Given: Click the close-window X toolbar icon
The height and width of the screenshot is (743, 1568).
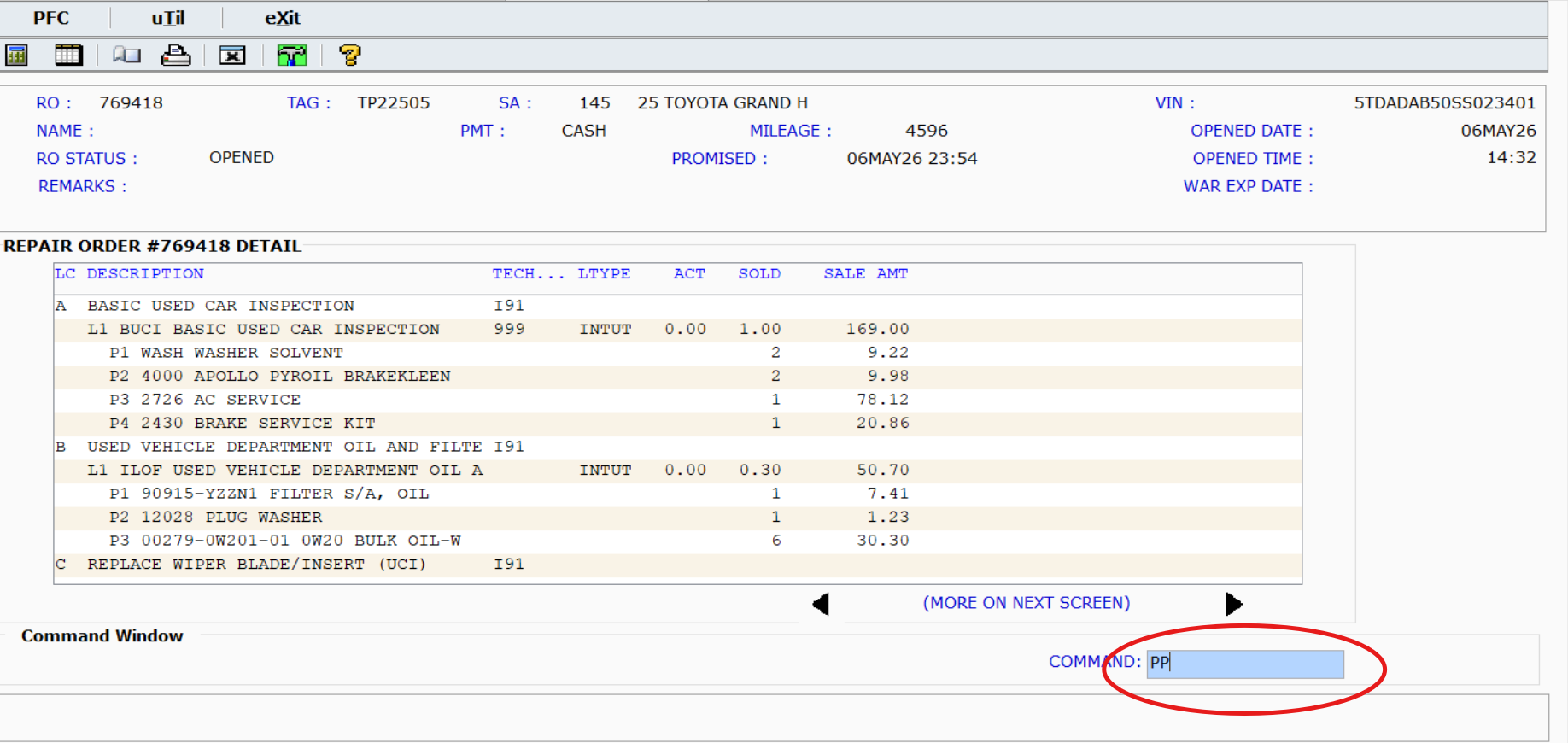Looking at the screenshot, I should click(232, 56).
